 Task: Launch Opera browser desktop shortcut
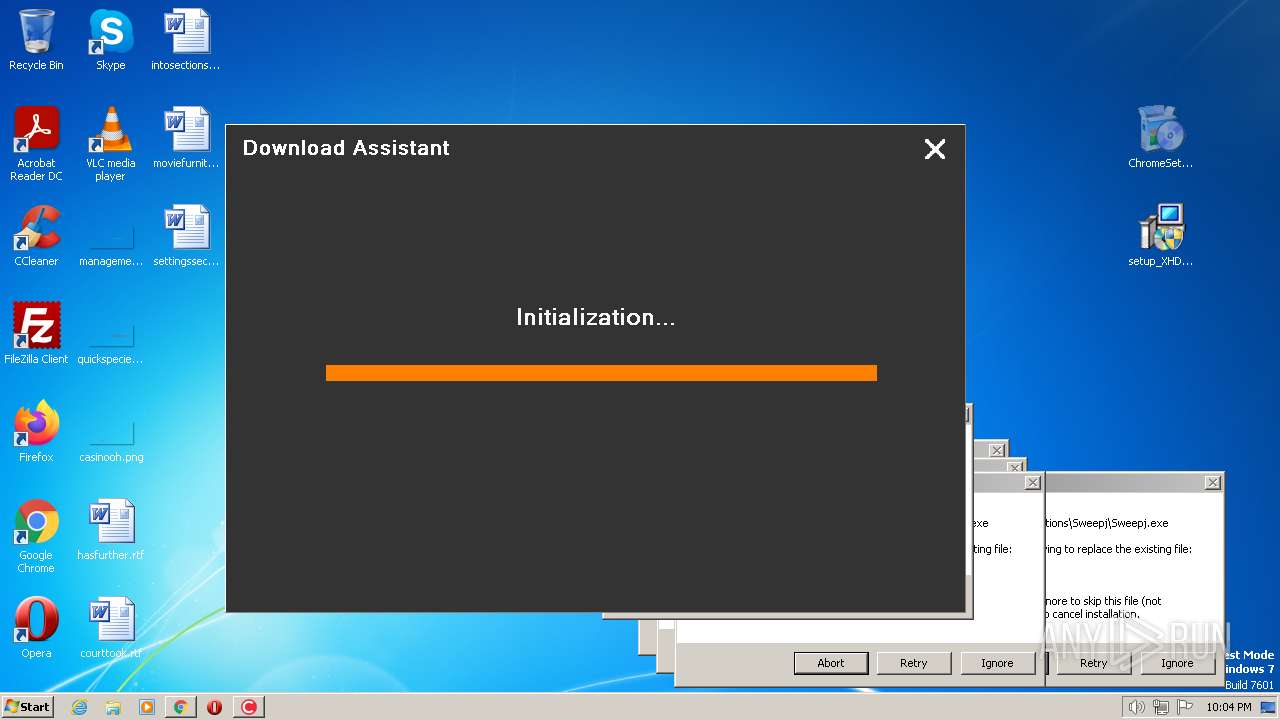pos(36,628)
